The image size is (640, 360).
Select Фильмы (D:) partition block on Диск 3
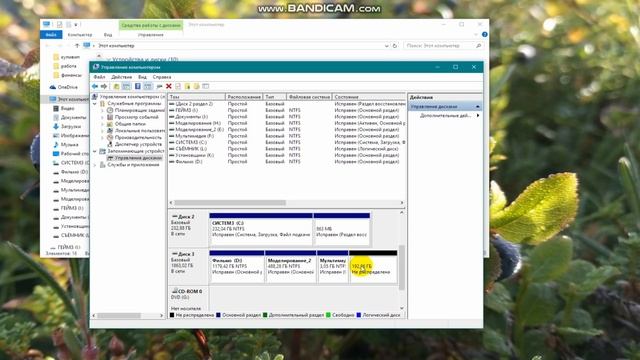click(237, 267)
